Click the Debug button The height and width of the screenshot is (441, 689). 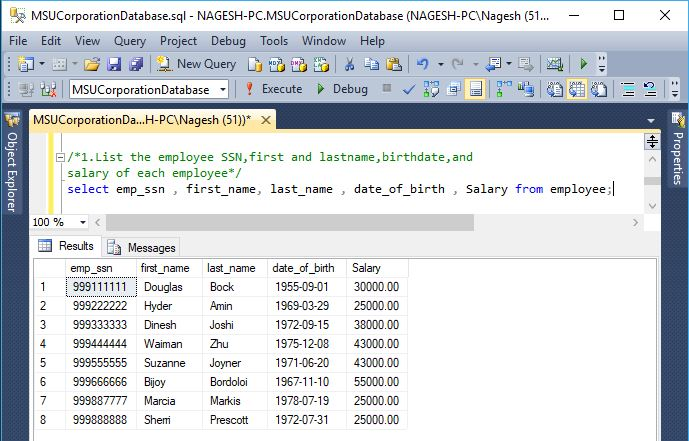(342, 89)
